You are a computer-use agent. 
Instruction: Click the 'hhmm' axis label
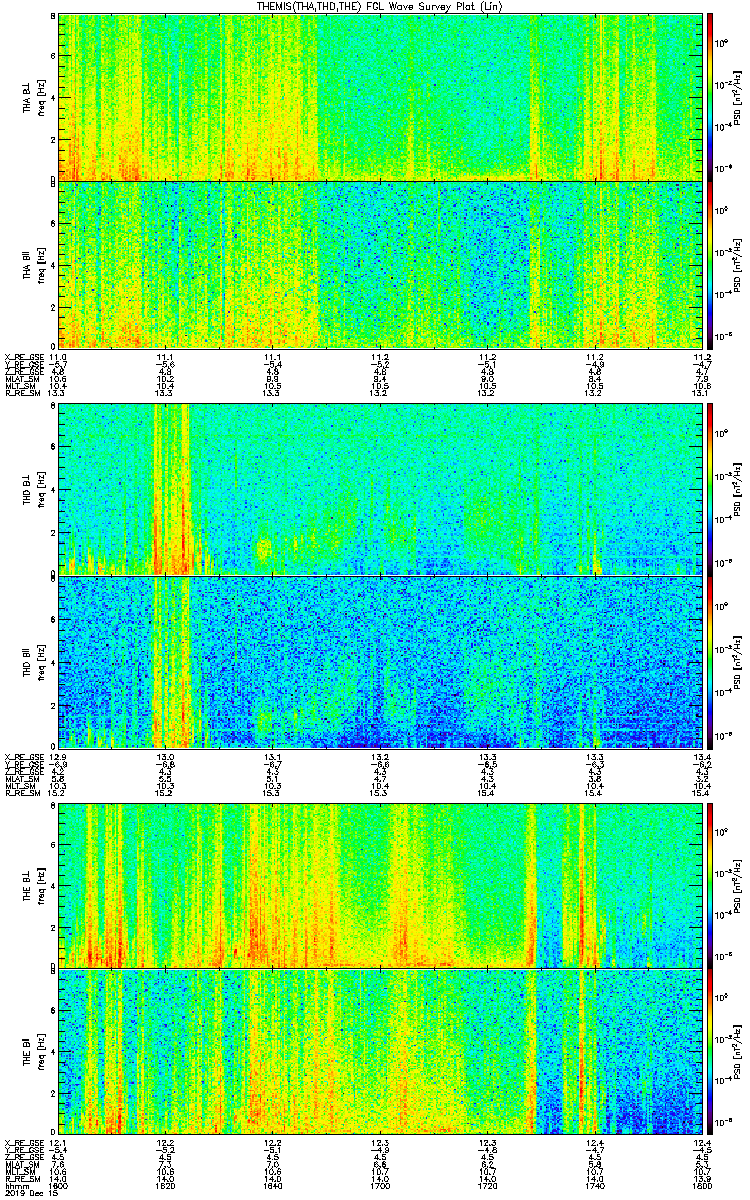15,1186
